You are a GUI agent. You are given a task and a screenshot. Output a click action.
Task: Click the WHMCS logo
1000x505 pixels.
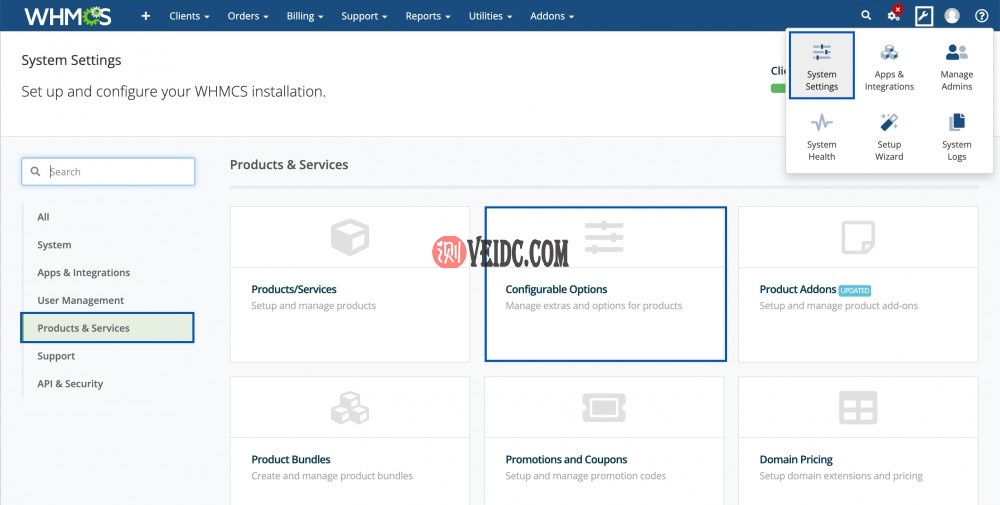67,16
